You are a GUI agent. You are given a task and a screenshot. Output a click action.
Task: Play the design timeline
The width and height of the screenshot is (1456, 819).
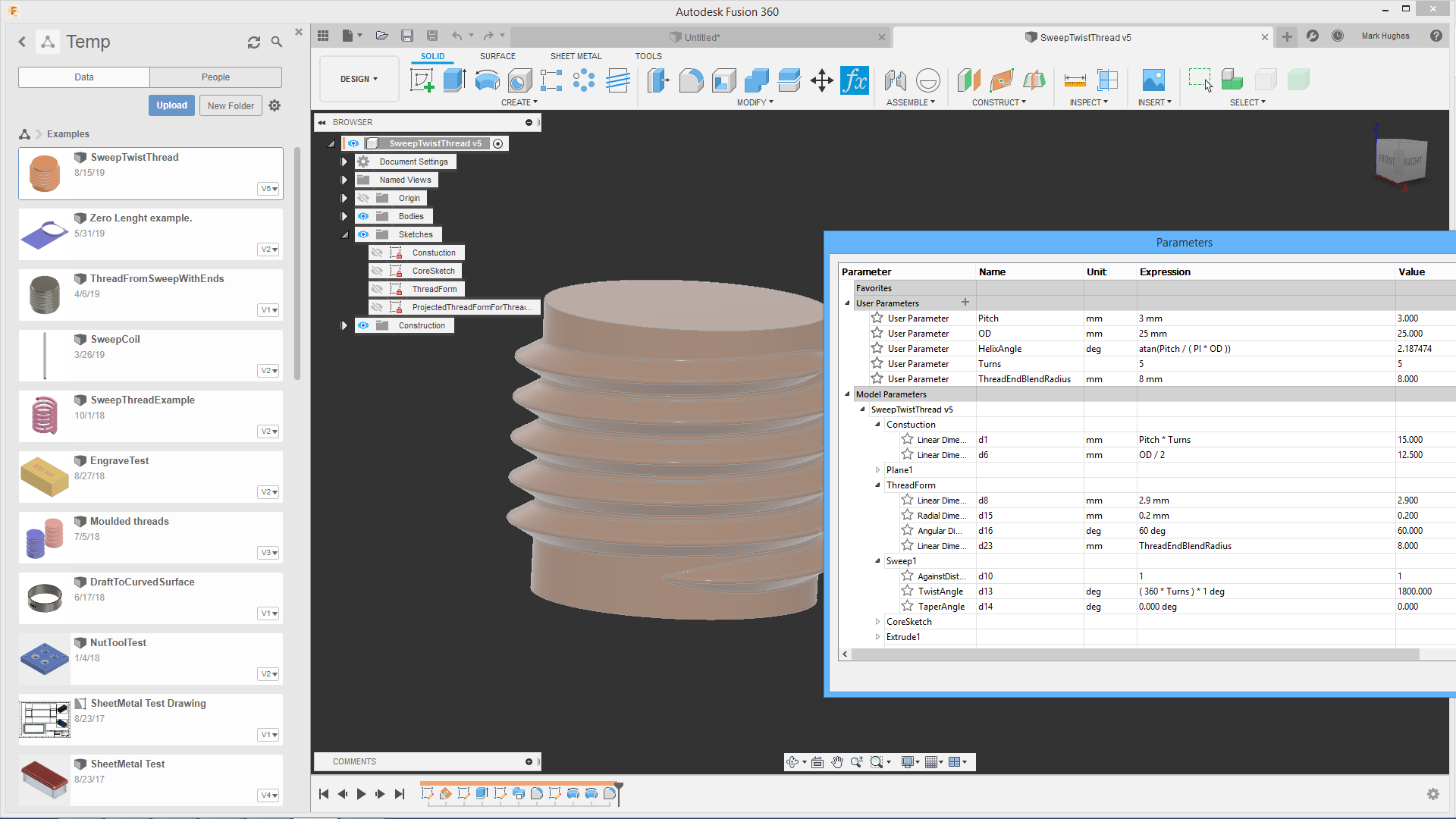pos(361,794)
